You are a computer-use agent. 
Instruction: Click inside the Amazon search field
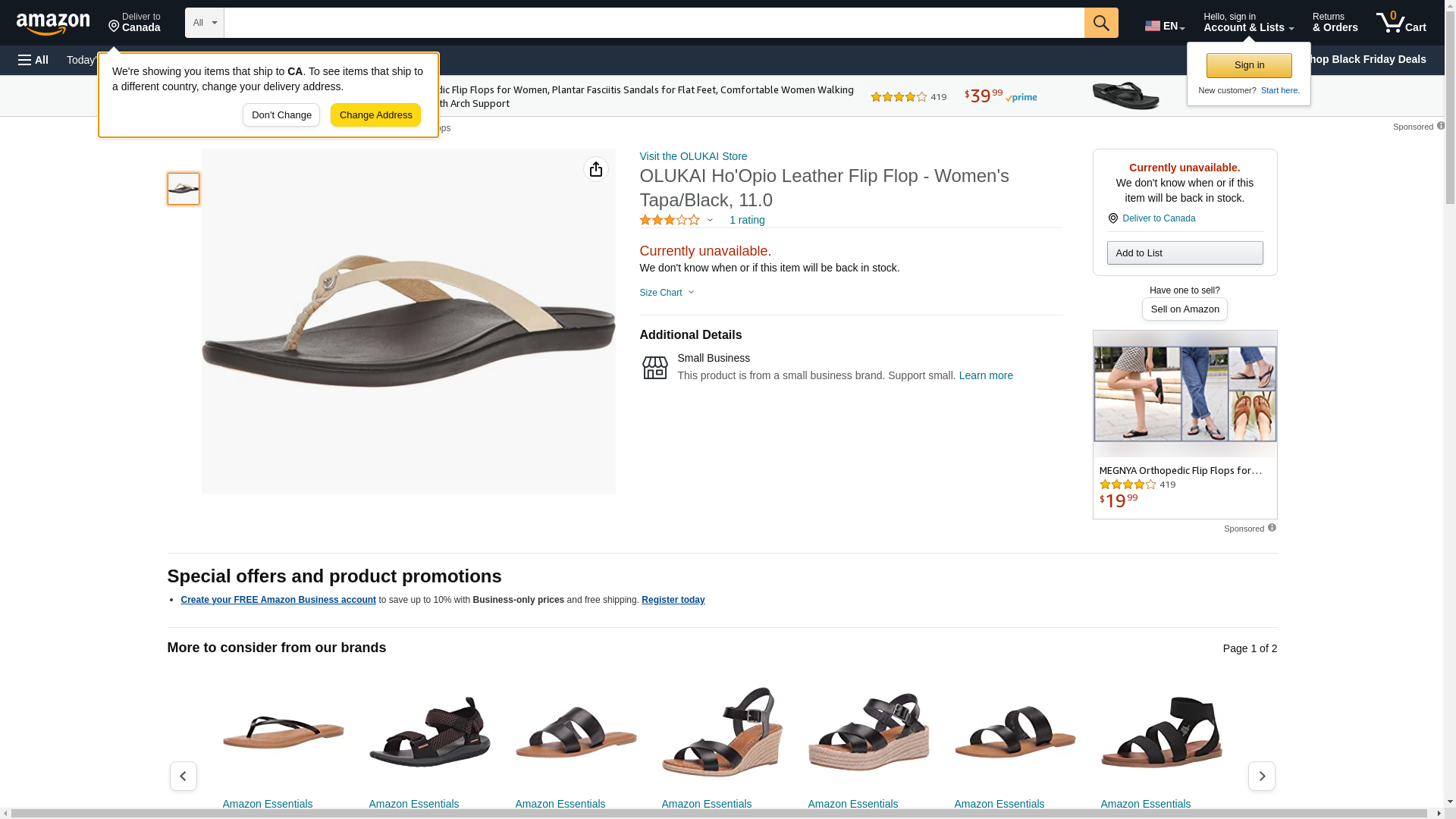(654, 23)
